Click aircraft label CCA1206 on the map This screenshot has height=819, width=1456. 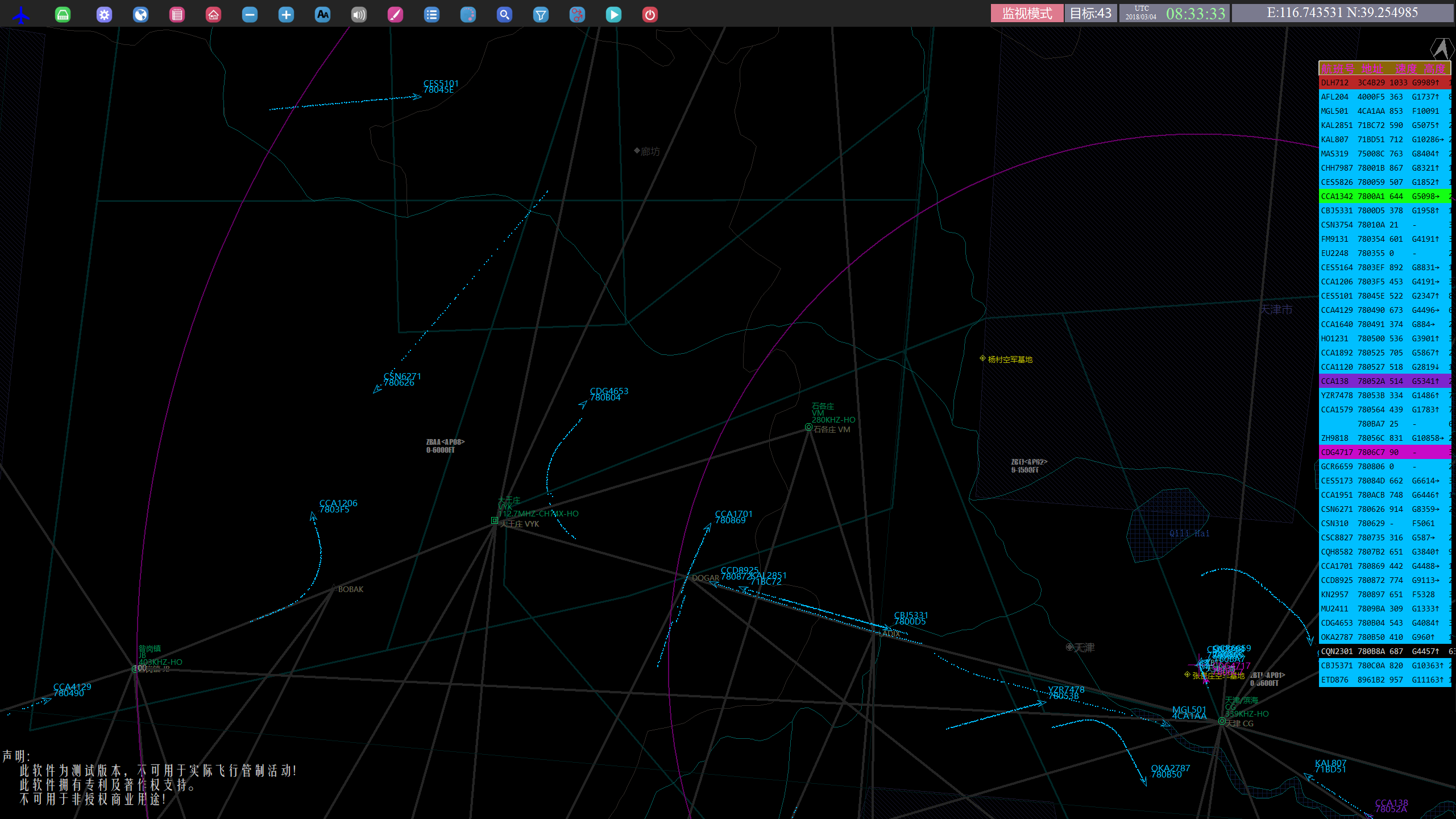(338, 506)
